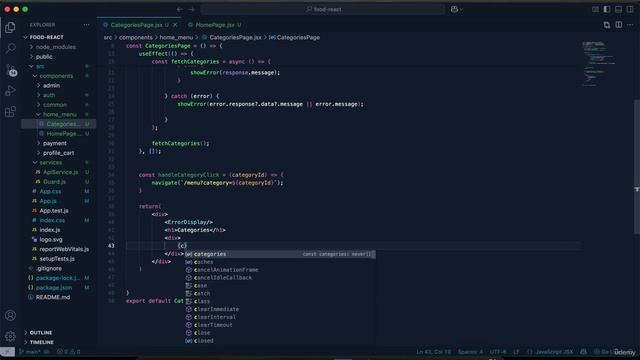Click the code minimap preview
The width and height of the screenshot is (640, 360).
coord(599,63)
